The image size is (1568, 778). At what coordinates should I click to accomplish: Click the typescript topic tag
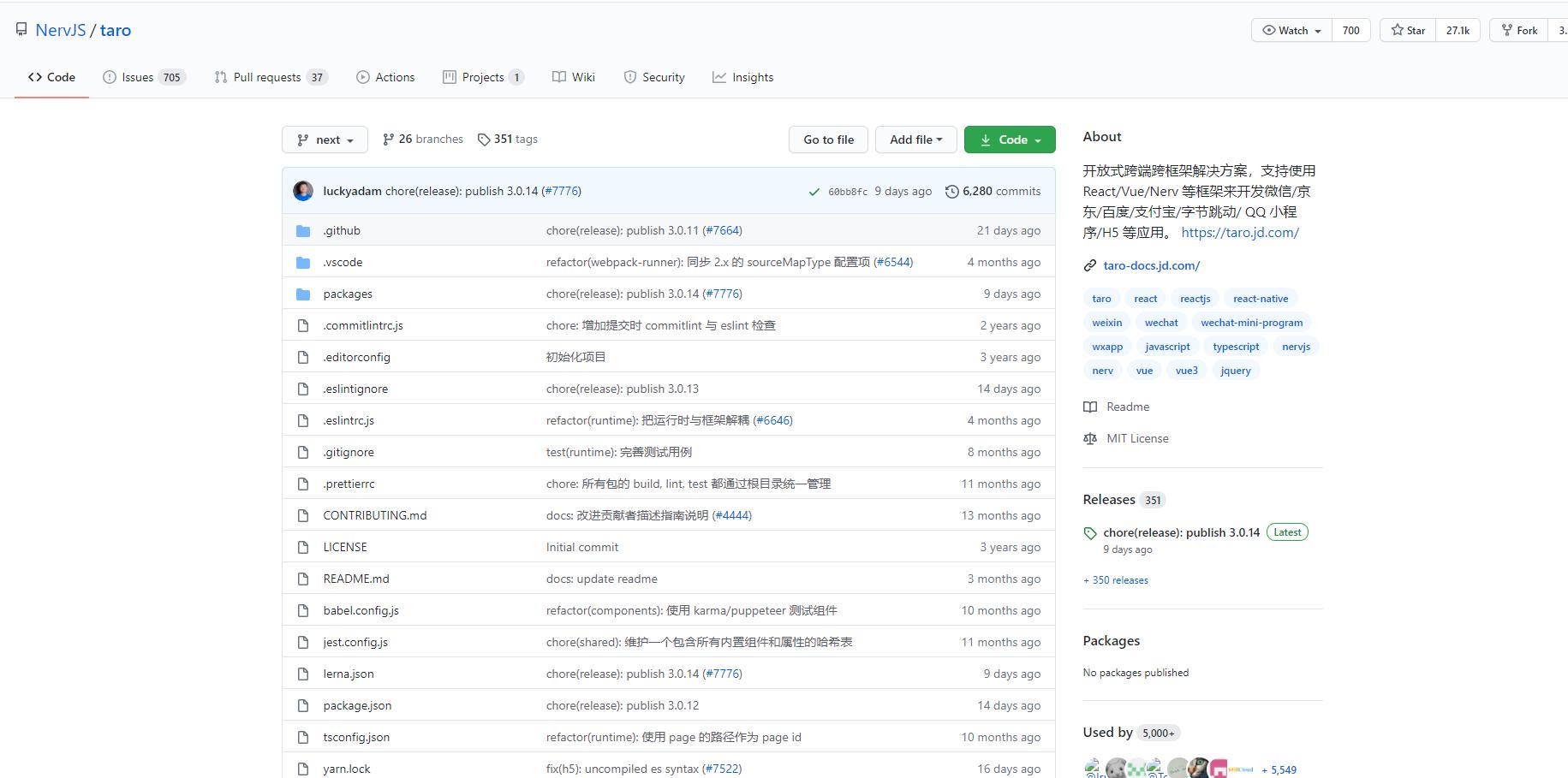point(1236,347)
